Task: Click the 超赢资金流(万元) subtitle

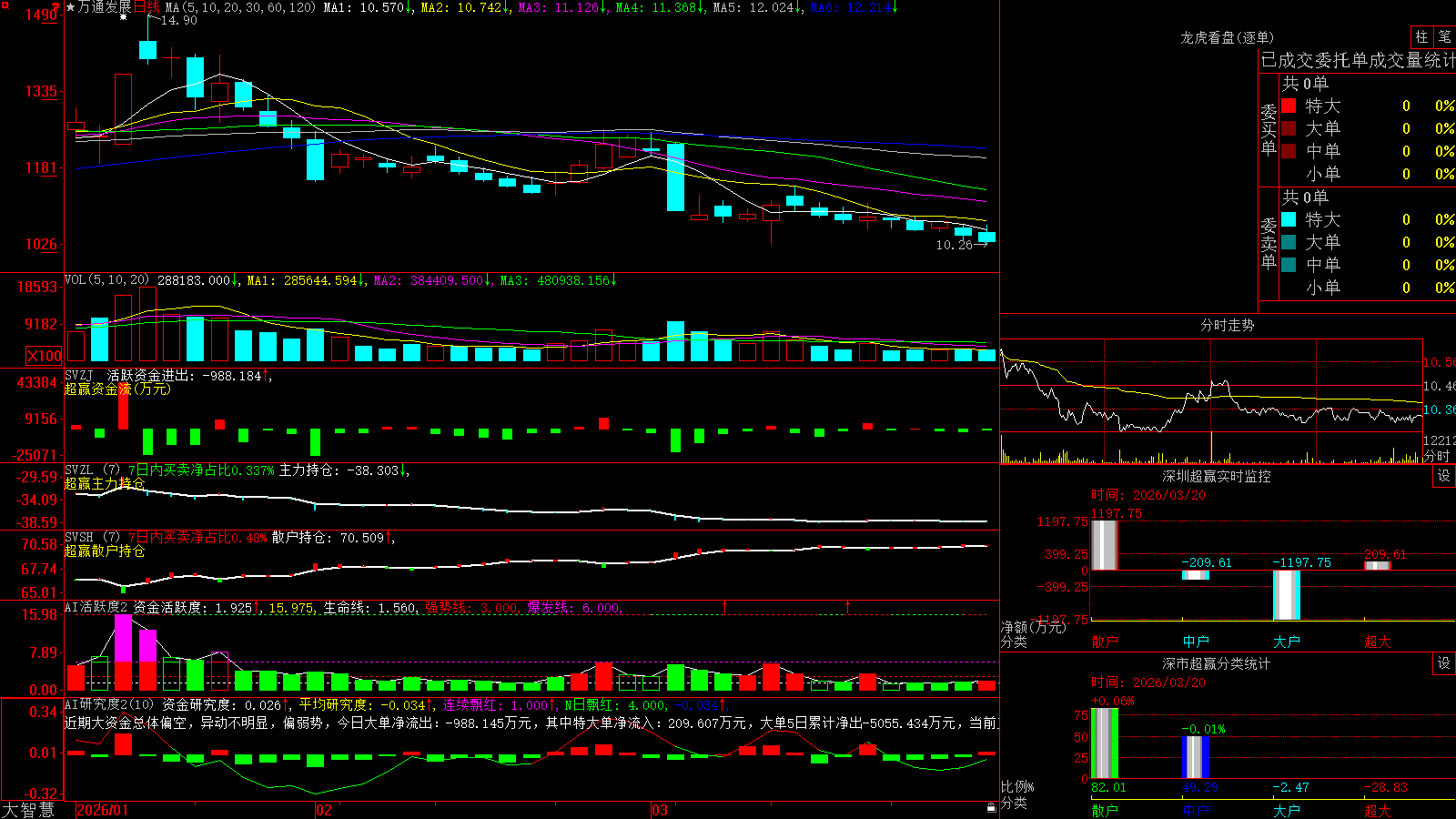Action: pyautogui.click(x=117, y=389)
